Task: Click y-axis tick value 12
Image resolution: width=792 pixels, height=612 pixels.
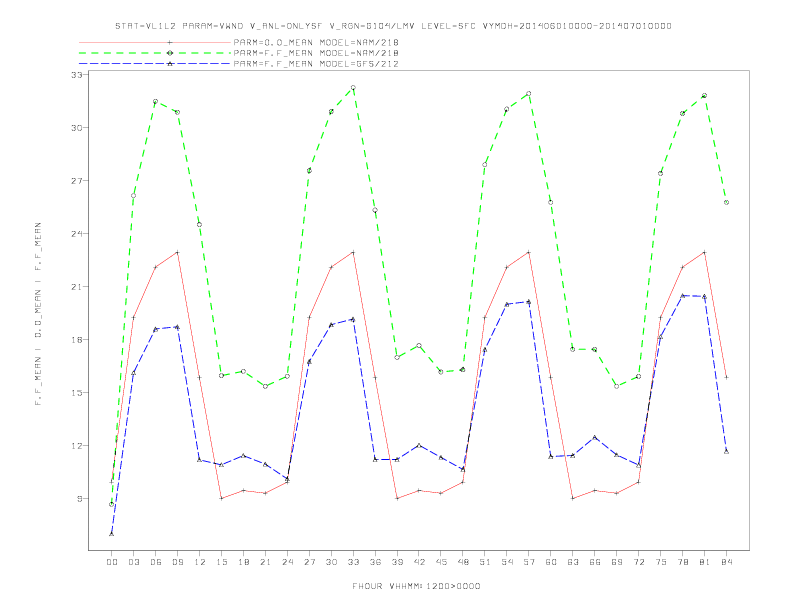Action: (x=76, y=446)
